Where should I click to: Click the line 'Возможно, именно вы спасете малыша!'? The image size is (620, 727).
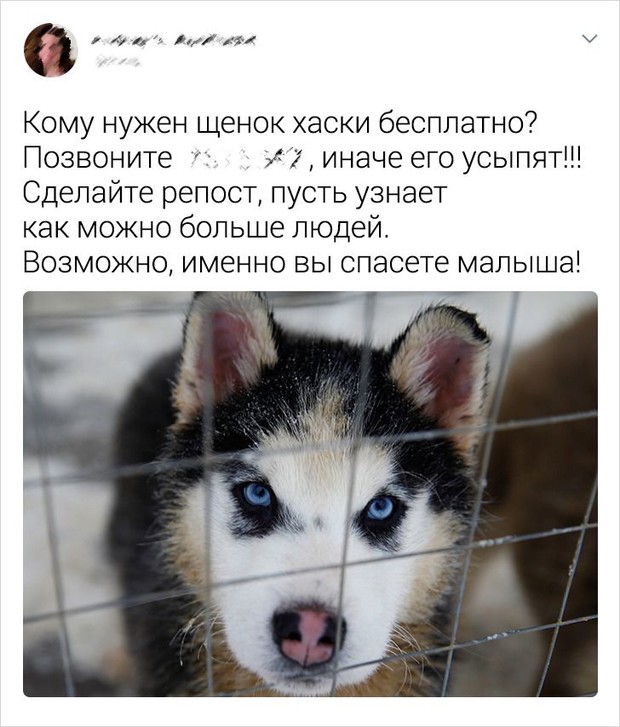(301, 264)
